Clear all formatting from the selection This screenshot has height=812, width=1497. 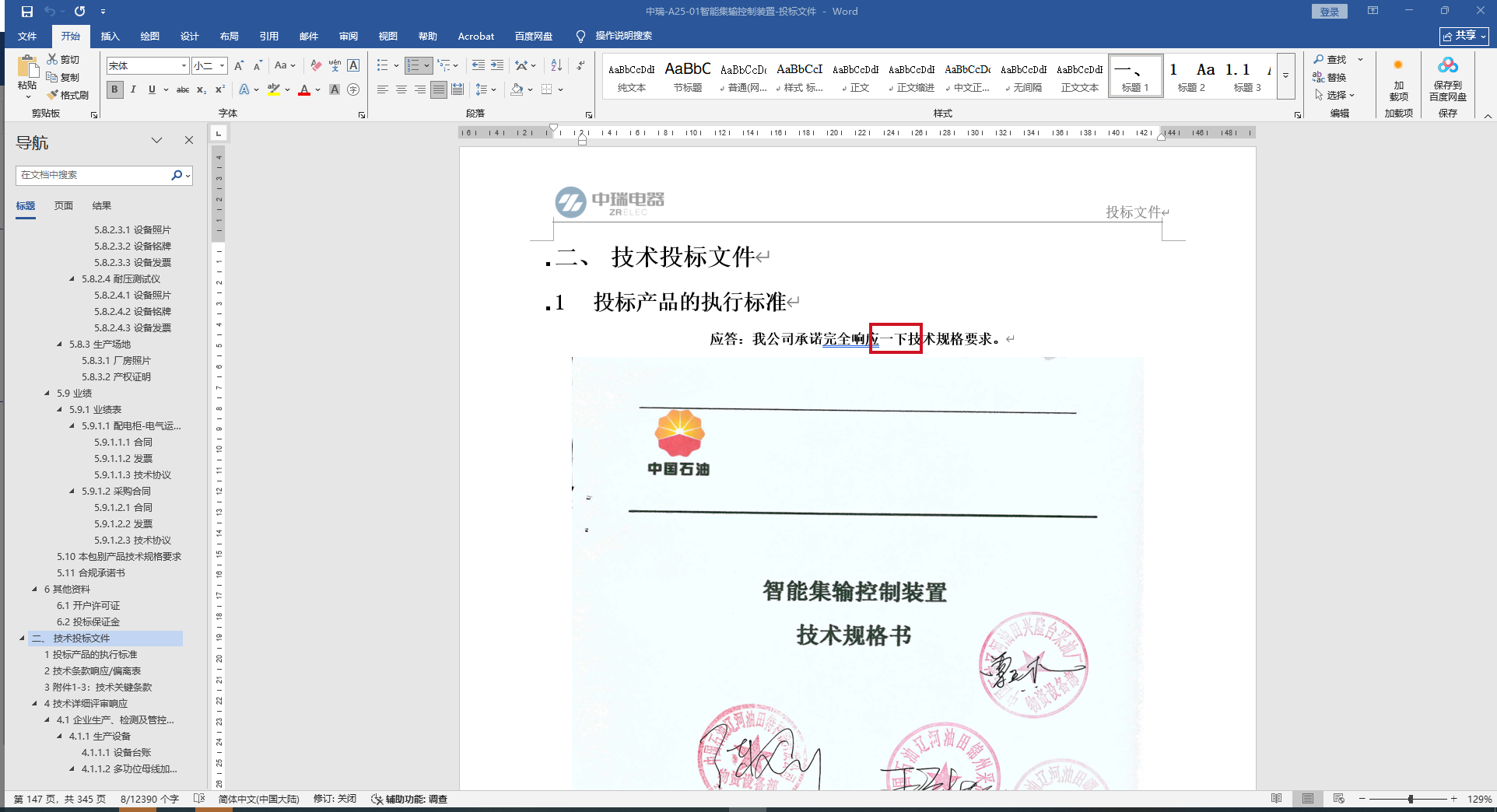pos(316,66)
